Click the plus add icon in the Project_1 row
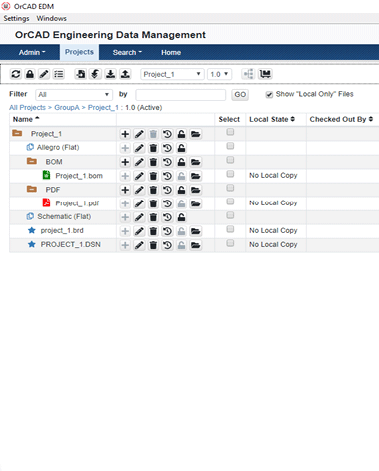This screenshot has width=379, height=471. 125,134
